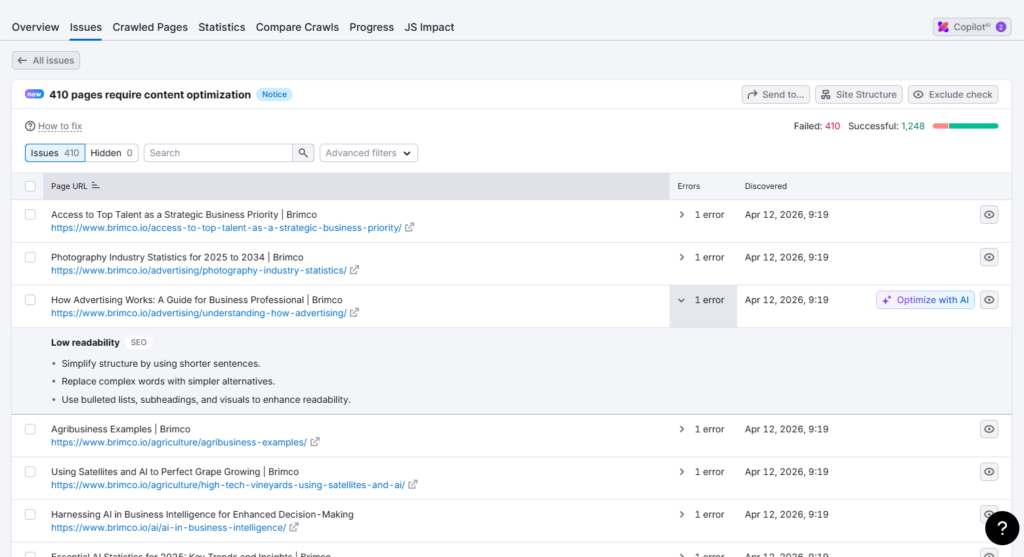Select the Issues tab
This screenshot has width=1024, height=557.
coord(86,27)
